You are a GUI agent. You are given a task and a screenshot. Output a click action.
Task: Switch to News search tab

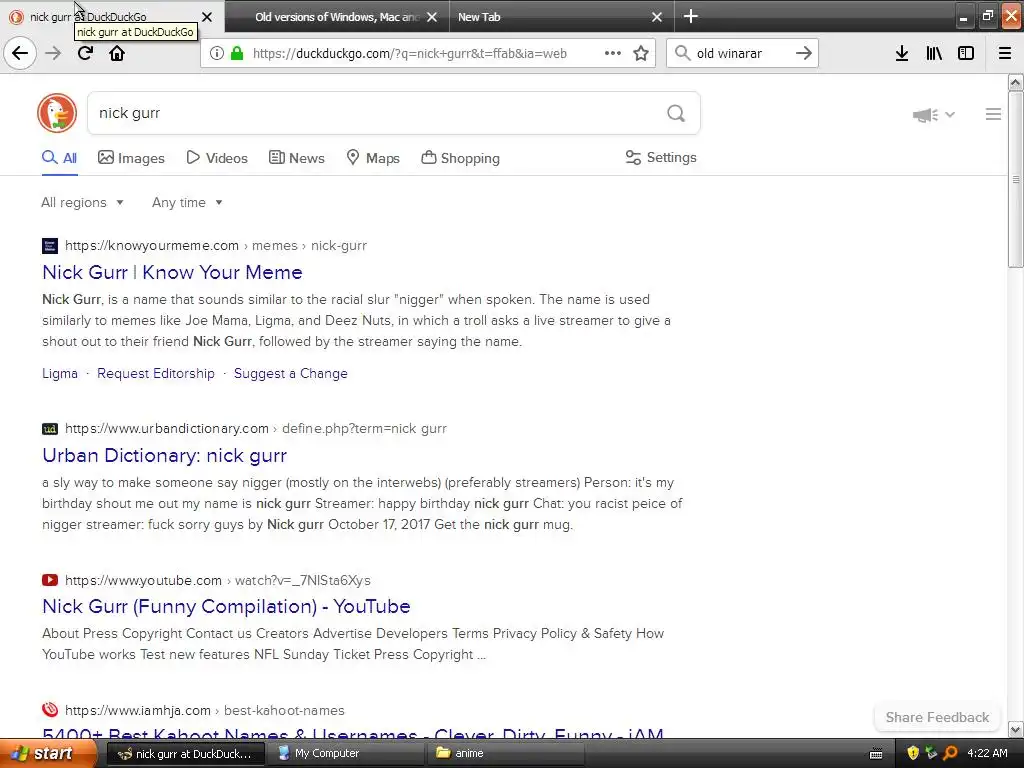click(x=296, y=158)
